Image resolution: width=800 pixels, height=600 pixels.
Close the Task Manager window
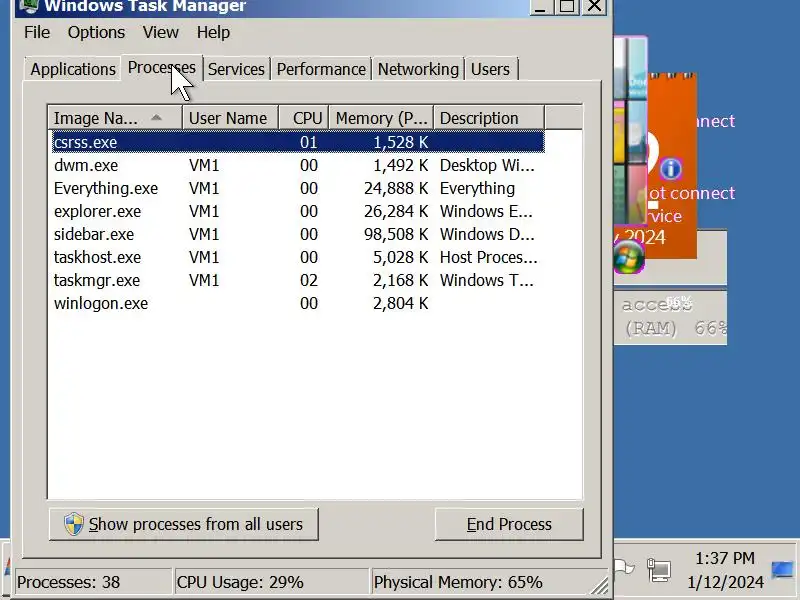594,6
